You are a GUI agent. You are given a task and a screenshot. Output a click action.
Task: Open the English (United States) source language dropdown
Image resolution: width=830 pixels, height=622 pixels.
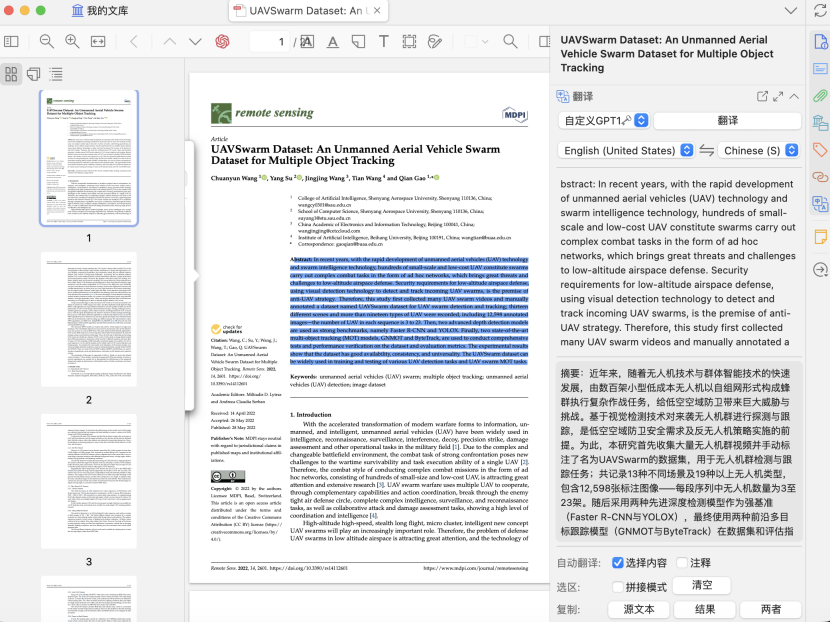click(626, 150)
